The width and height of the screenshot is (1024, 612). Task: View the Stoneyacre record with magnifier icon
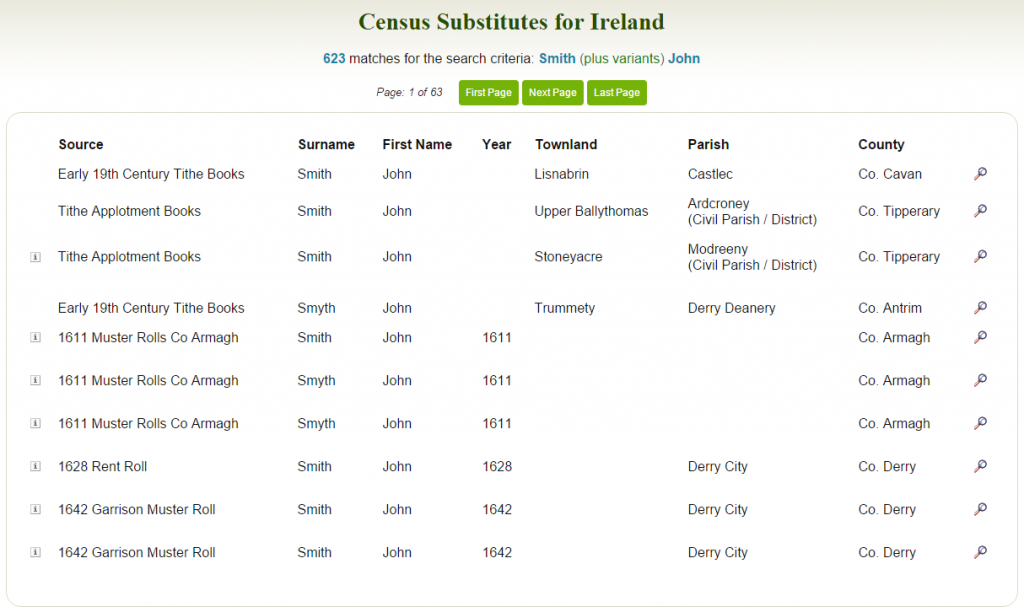980,257
